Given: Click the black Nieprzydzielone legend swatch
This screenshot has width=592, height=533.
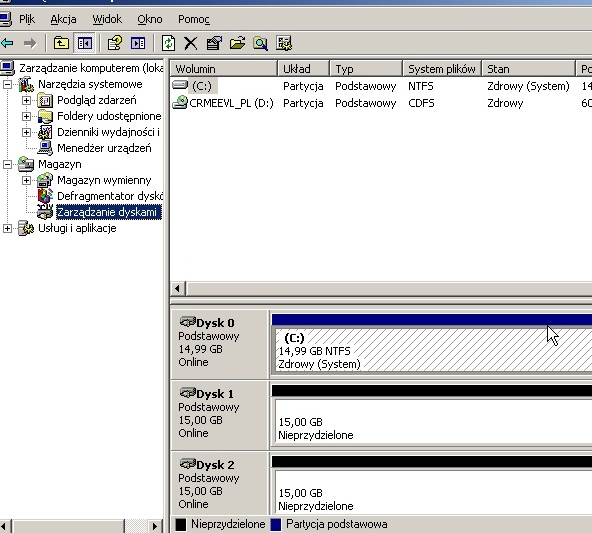Looking at the screenshot, I should (181, 524).
